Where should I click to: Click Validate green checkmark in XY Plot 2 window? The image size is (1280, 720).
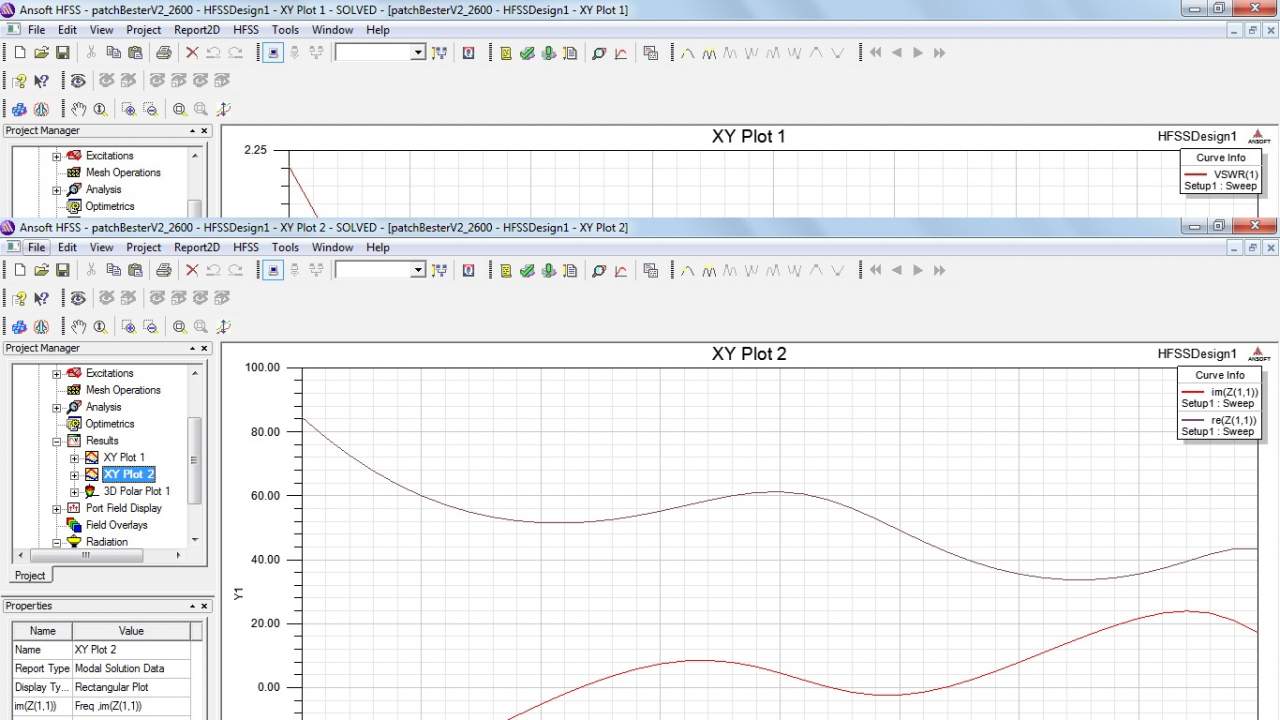point(527,270)
